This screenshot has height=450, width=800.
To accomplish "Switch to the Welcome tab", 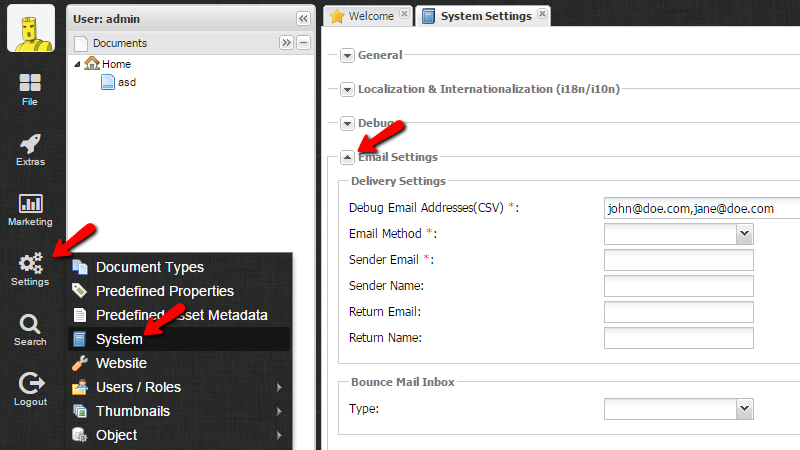I will (368, 16).
